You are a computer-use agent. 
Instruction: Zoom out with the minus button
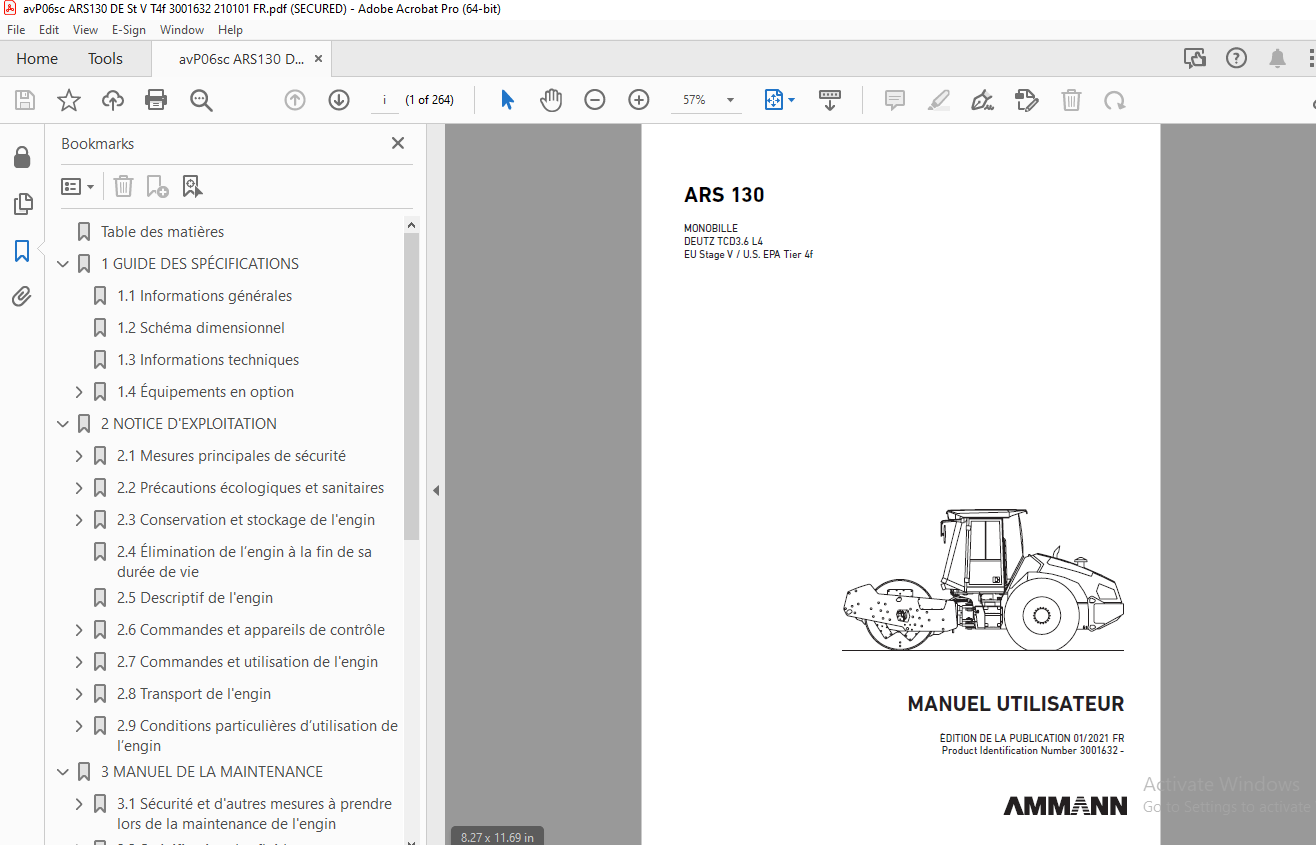[x=595, y=100]
